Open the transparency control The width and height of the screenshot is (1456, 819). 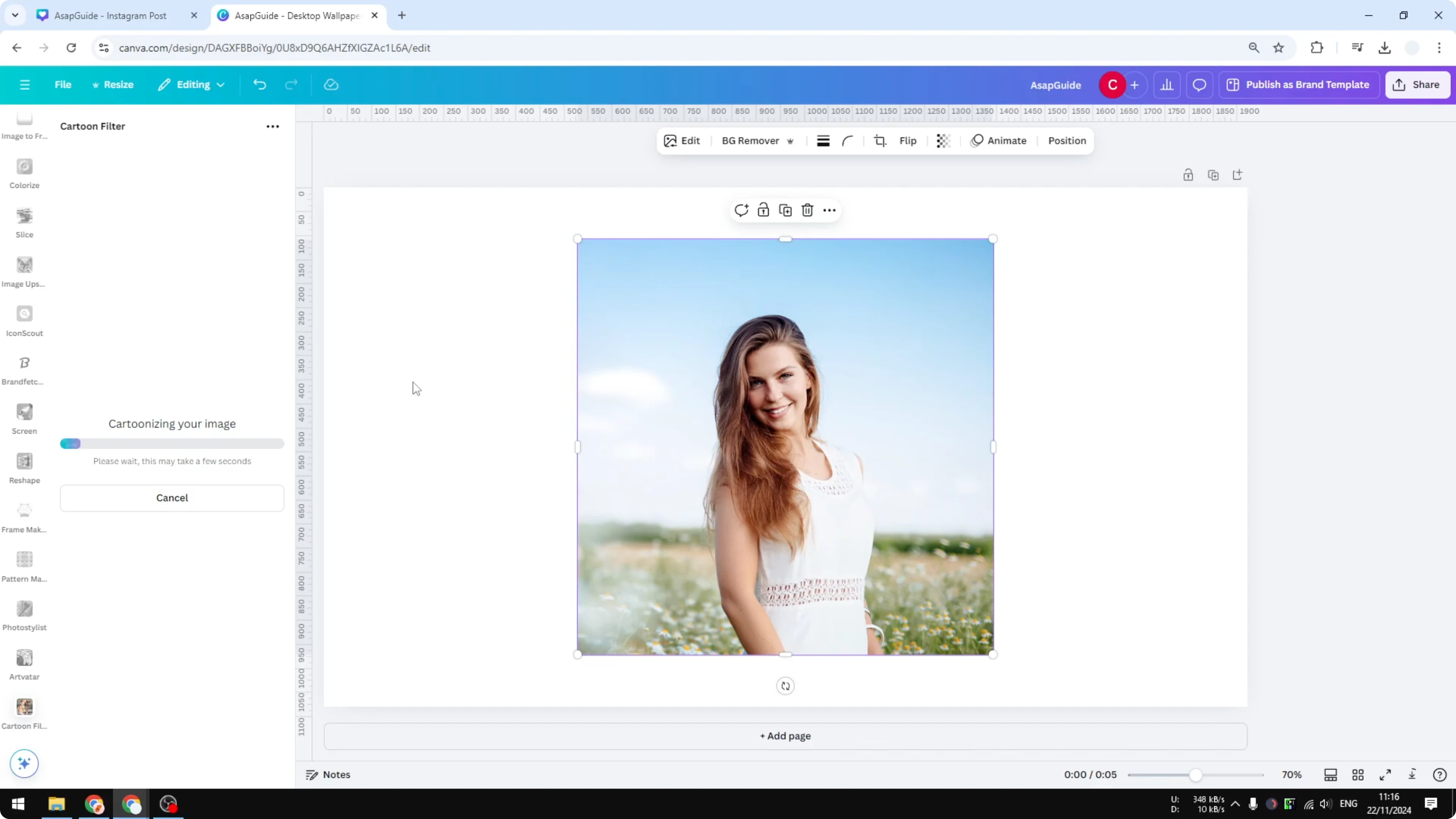click(x=943, y=141)
